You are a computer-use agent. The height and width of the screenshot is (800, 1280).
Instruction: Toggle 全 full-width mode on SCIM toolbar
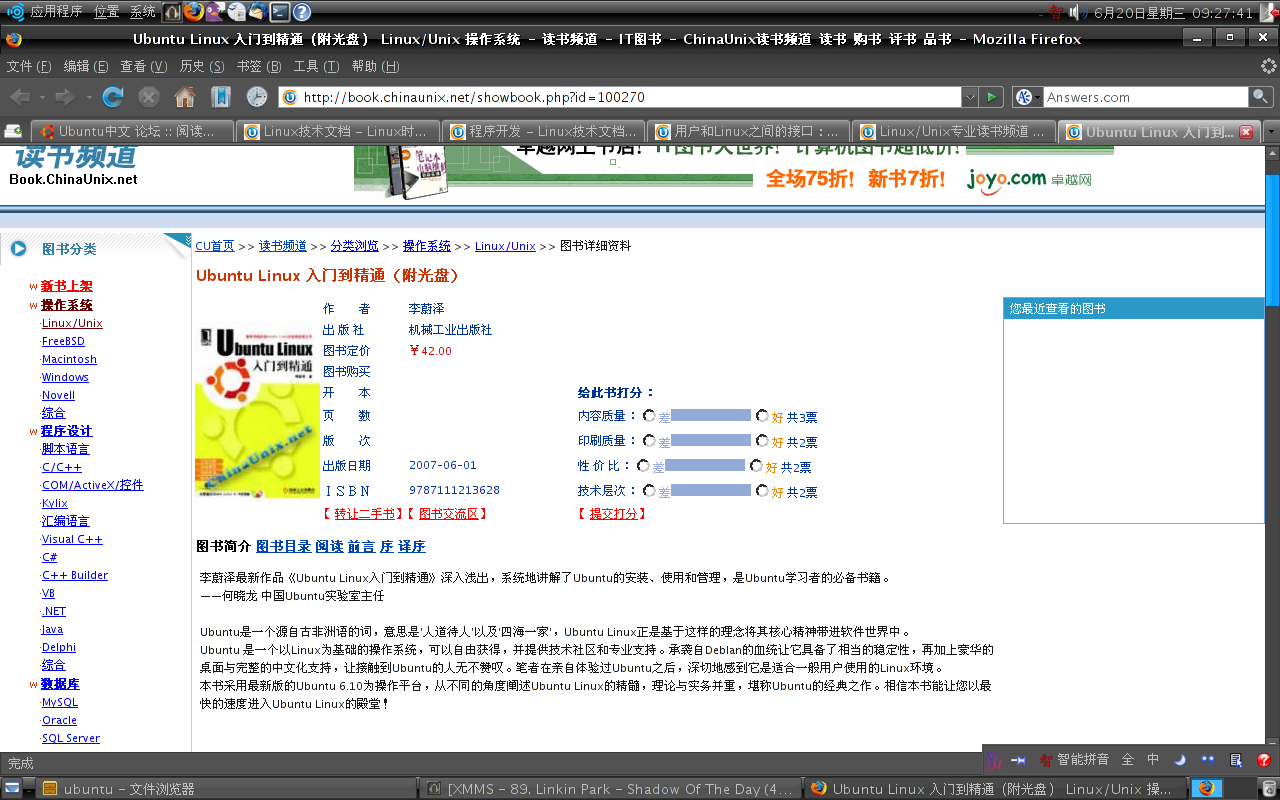1128,760
